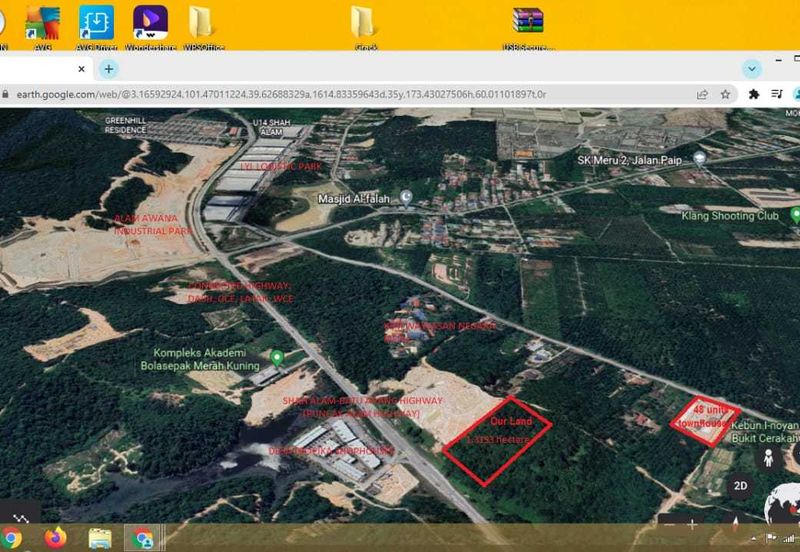
Task: Bookmark this page with the star icon
Action: [725, 94]
